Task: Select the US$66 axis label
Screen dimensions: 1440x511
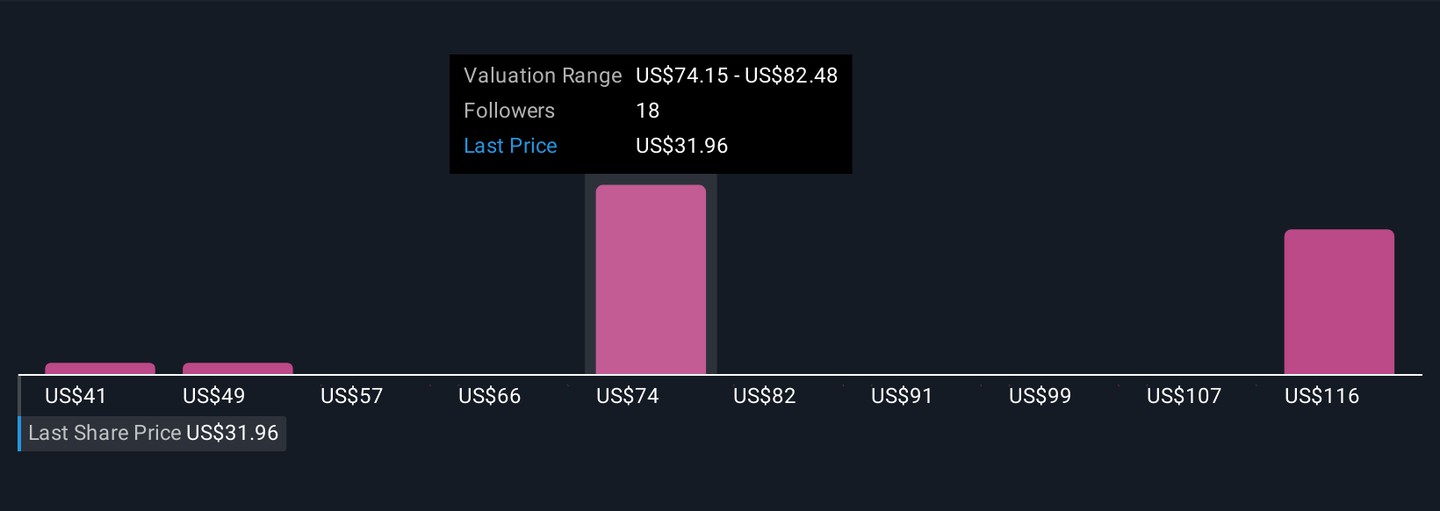Action: (490, 396)
